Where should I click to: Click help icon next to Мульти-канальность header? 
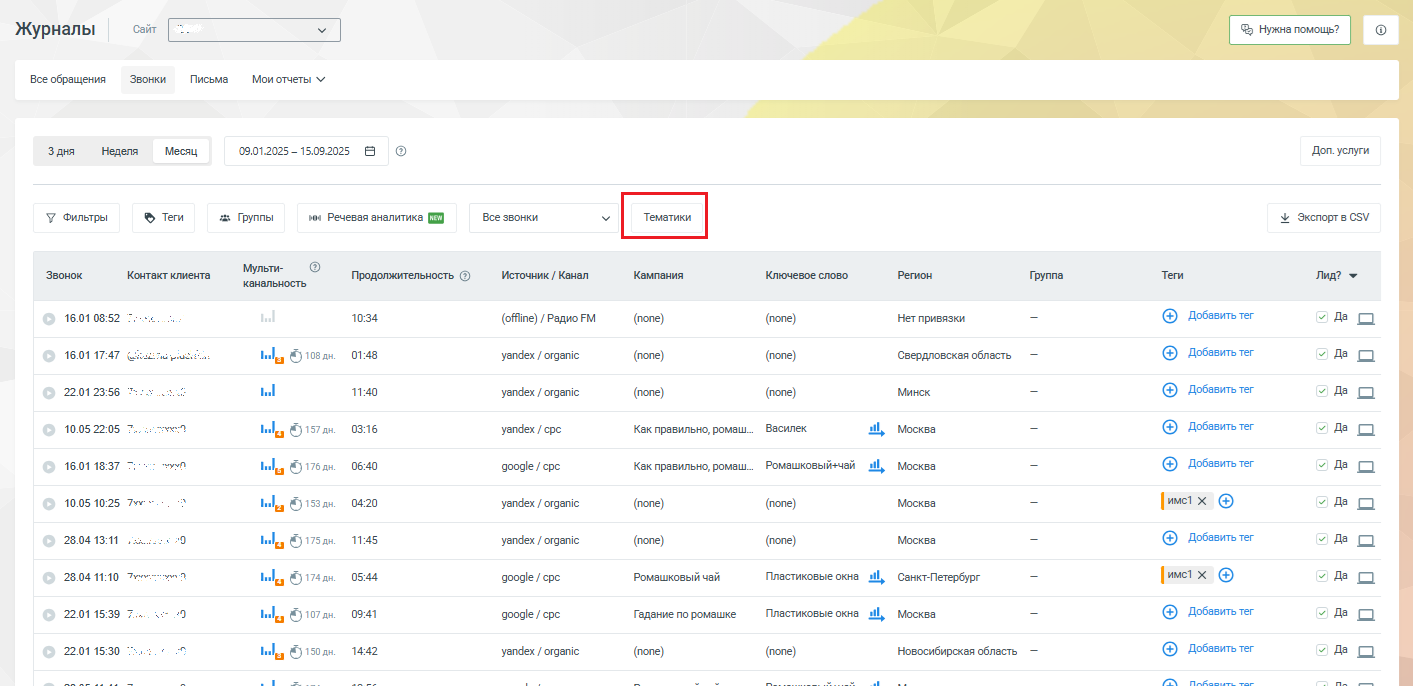click(315, 267)
